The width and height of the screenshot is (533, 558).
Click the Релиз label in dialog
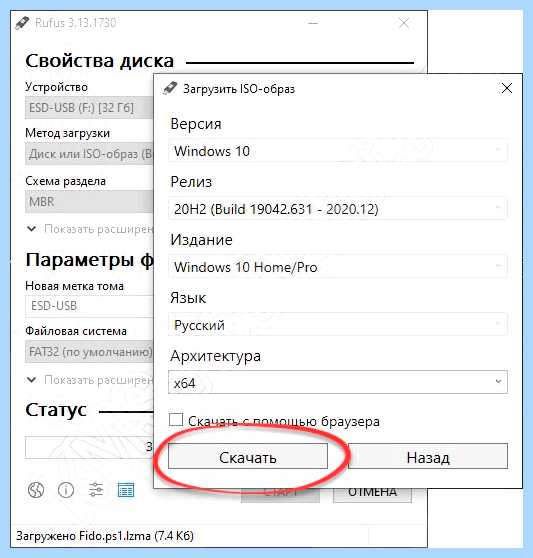click(x=191, y=181)
